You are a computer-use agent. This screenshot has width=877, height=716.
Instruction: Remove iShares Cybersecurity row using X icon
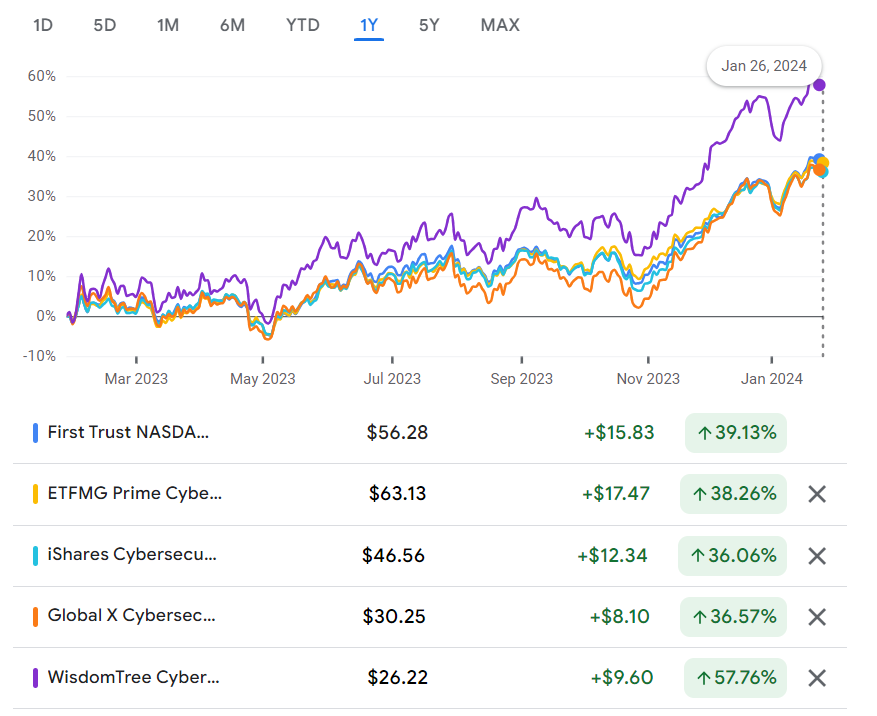817,556
